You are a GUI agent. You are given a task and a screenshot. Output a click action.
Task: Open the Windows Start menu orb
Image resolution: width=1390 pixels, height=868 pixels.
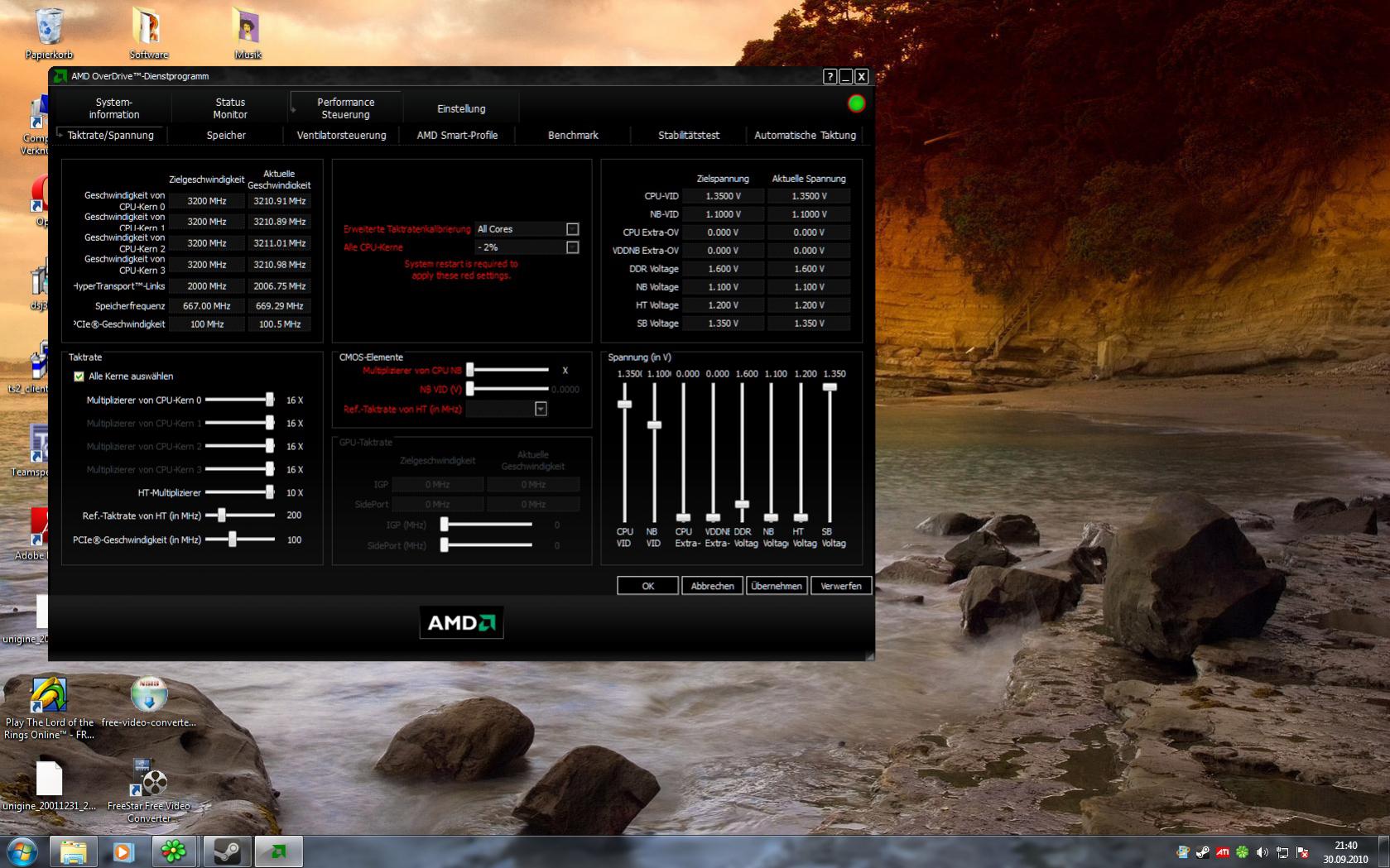[22, 851]
